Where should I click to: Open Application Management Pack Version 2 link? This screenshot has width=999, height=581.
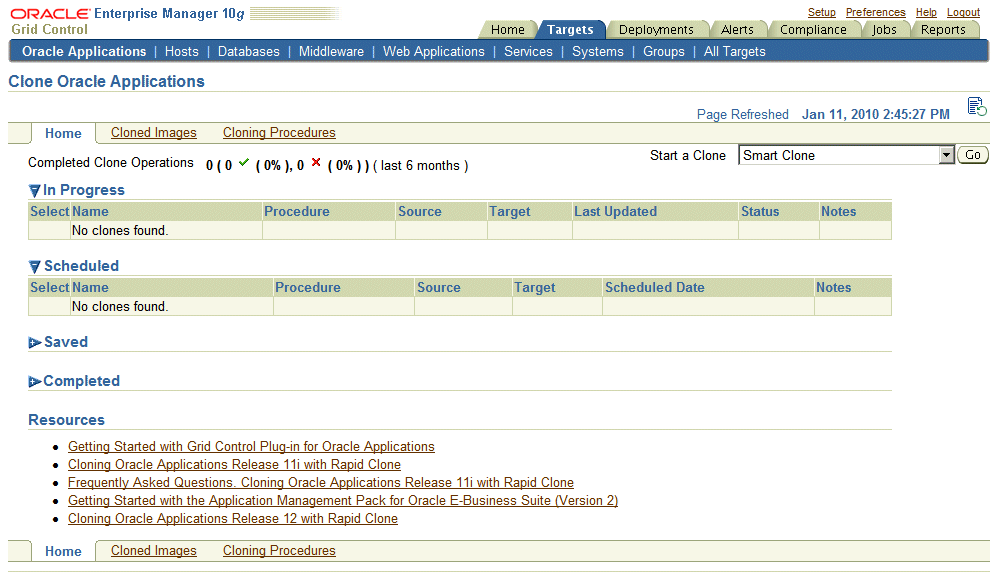click(343, 501)
